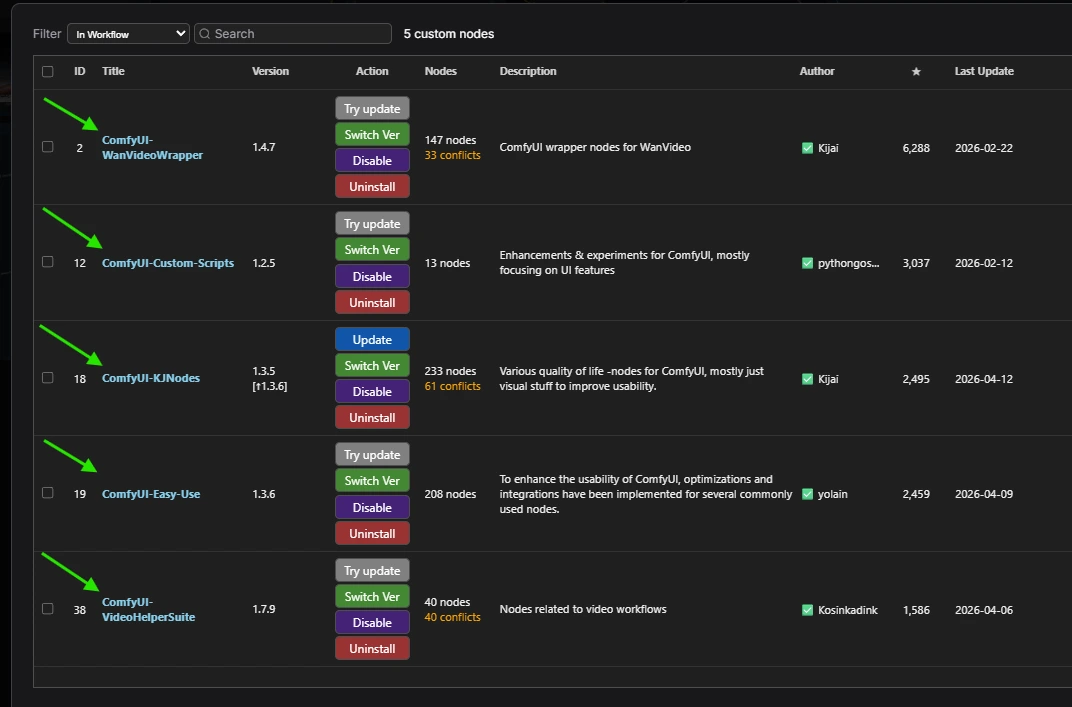Click the verified checkmark icon beside pythongos
This screenshot has width=1072, height=707.
[x=807, y=263]
